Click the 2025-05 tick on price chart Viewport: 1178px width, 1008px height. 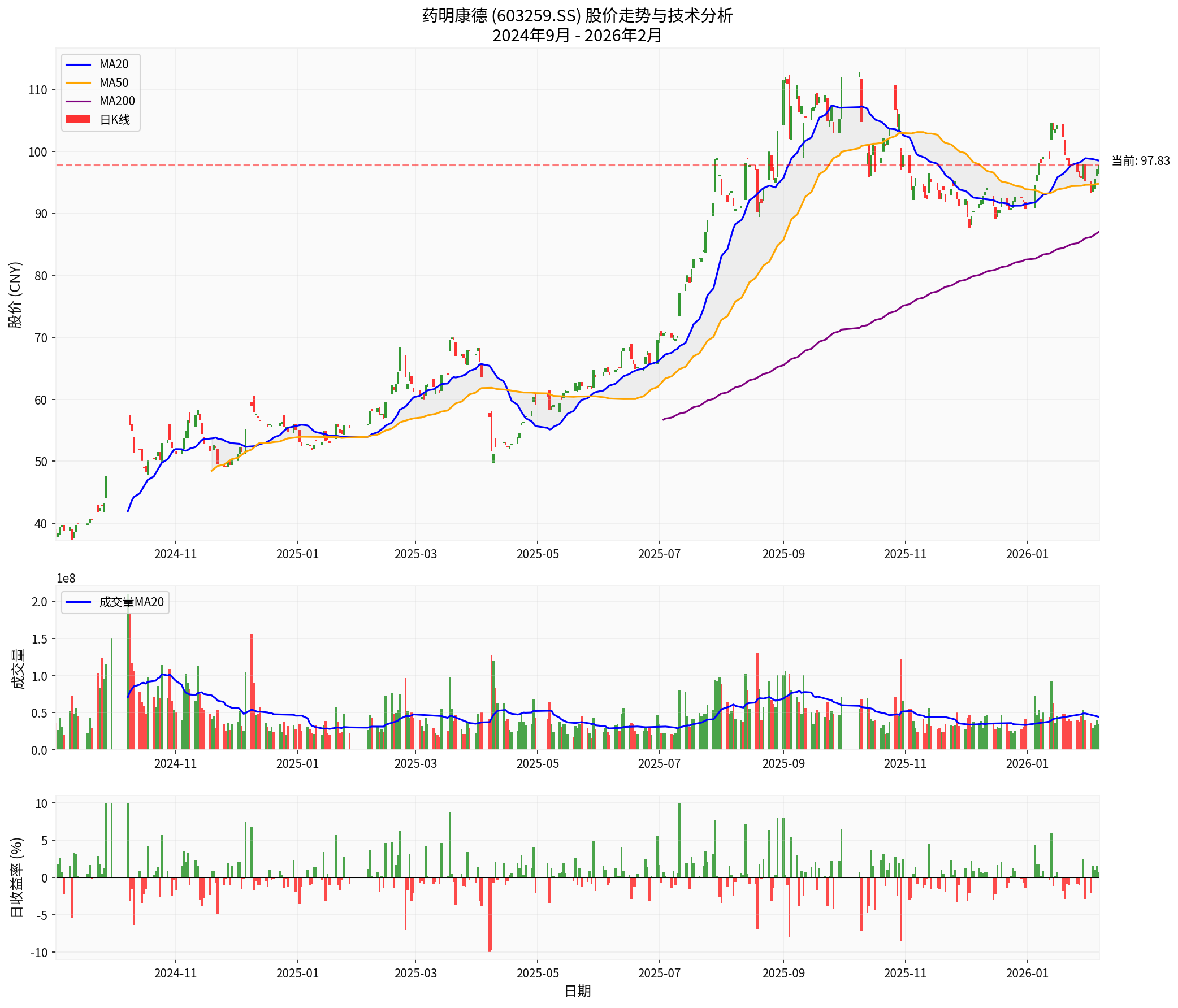(x=537, y=553)
